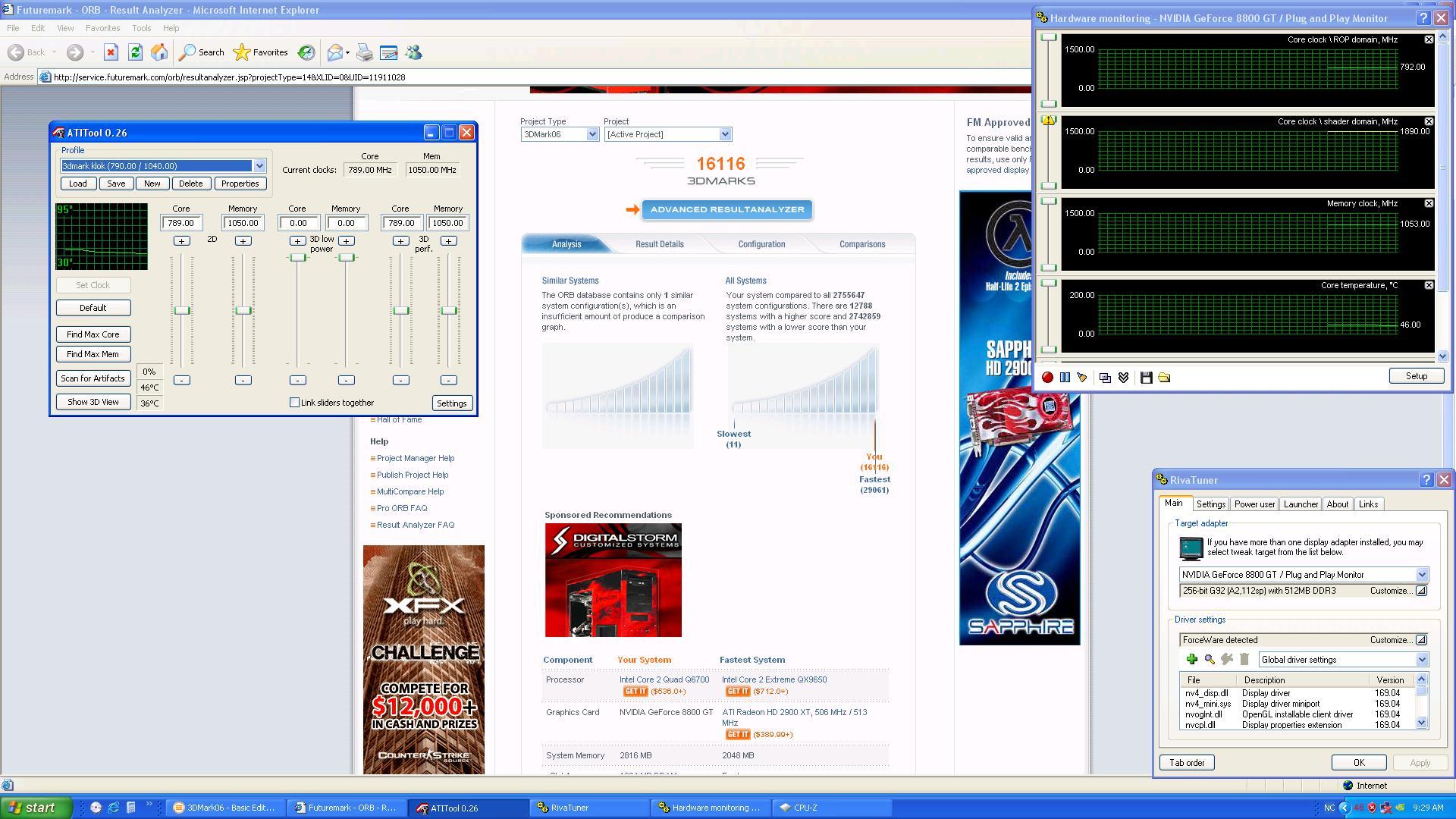Click the magnifier icon in RivaTuner driver settings
Screen dimensions: 1456x819
point(1210,659)
